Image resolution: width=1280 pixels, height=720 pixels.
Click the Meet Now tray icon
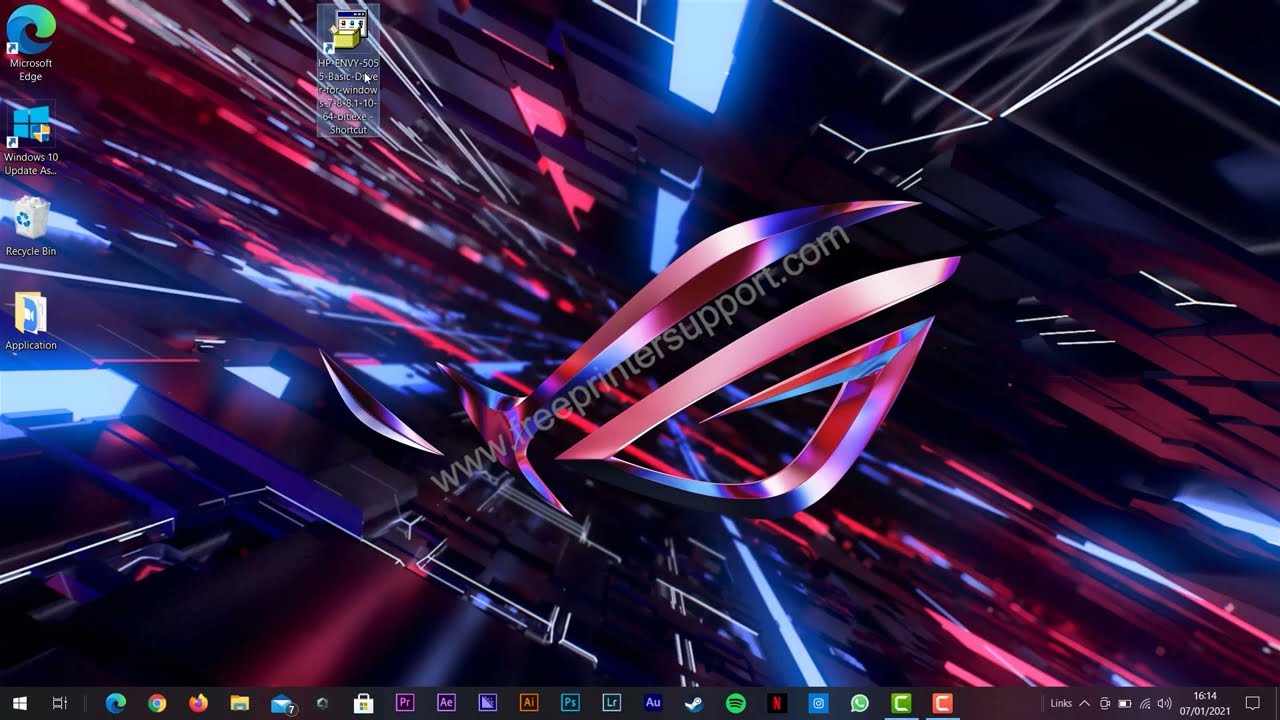point(1105,704)
